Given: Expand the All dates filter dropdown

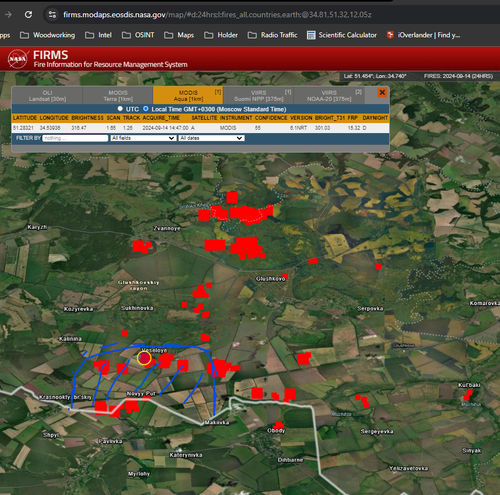Looking at the screenshot, I should [x=211, y=138].
